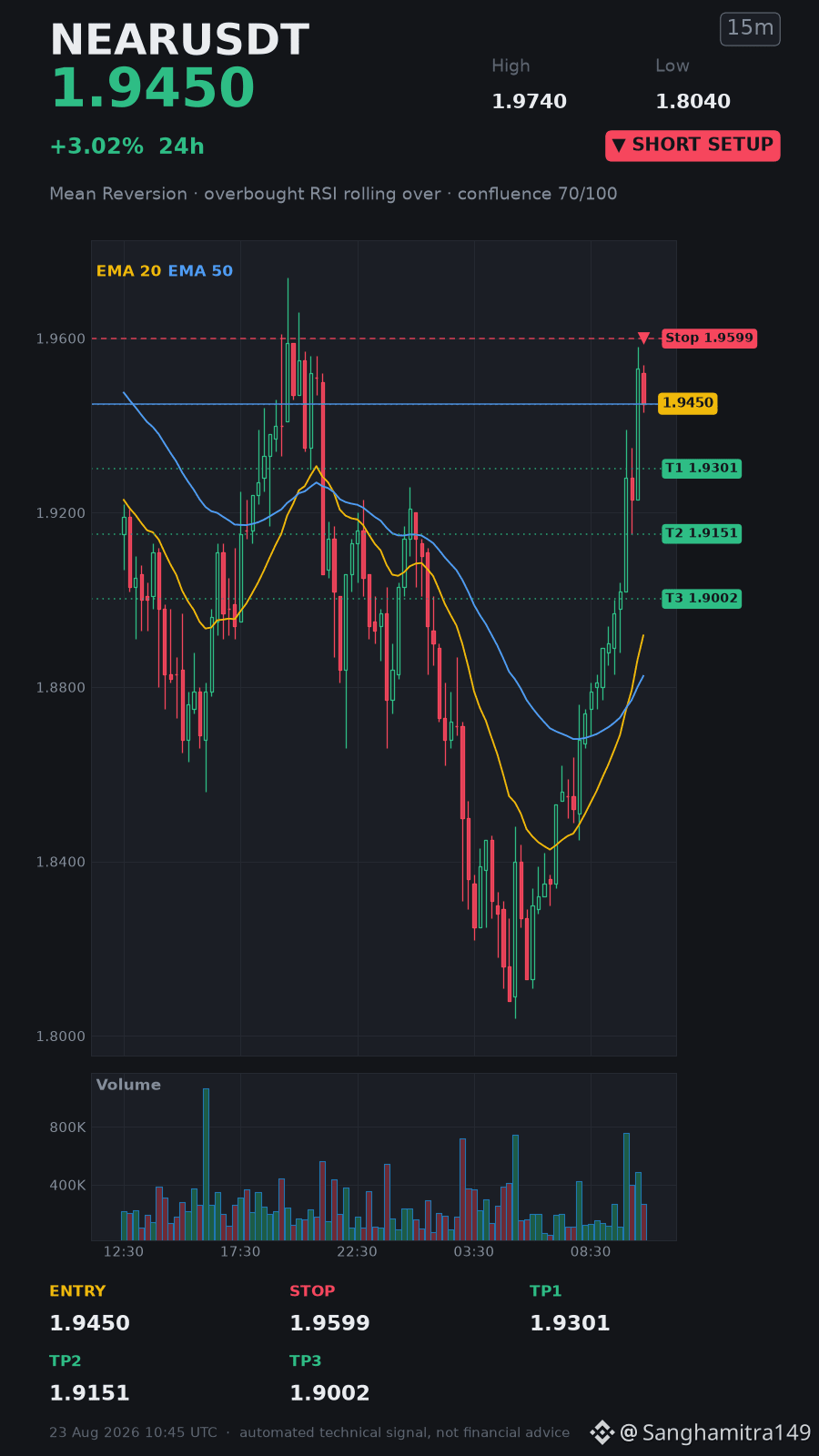Click the TP1 value 1.9301

click(x=570, y=1323)
